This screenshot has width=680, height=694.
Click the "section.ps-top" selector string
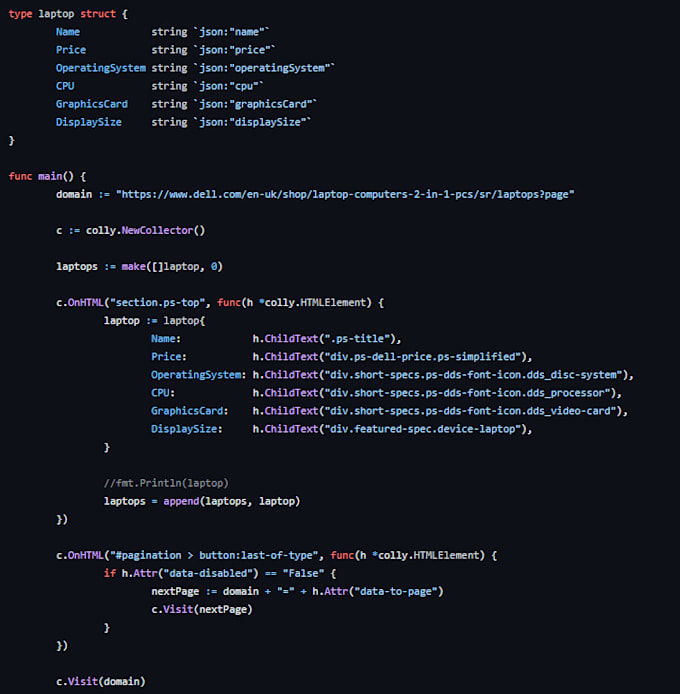click(157, 303)
